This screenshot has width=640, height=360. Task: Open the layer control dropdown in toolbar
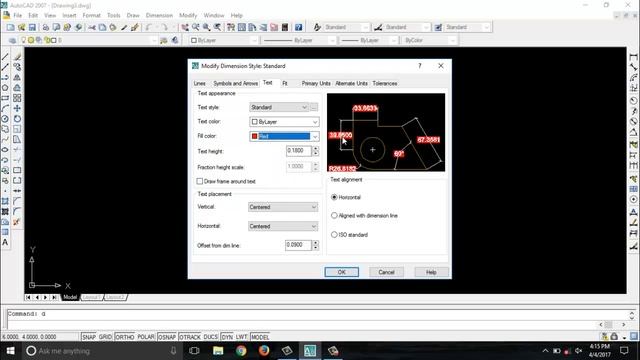tap(88, 40)
